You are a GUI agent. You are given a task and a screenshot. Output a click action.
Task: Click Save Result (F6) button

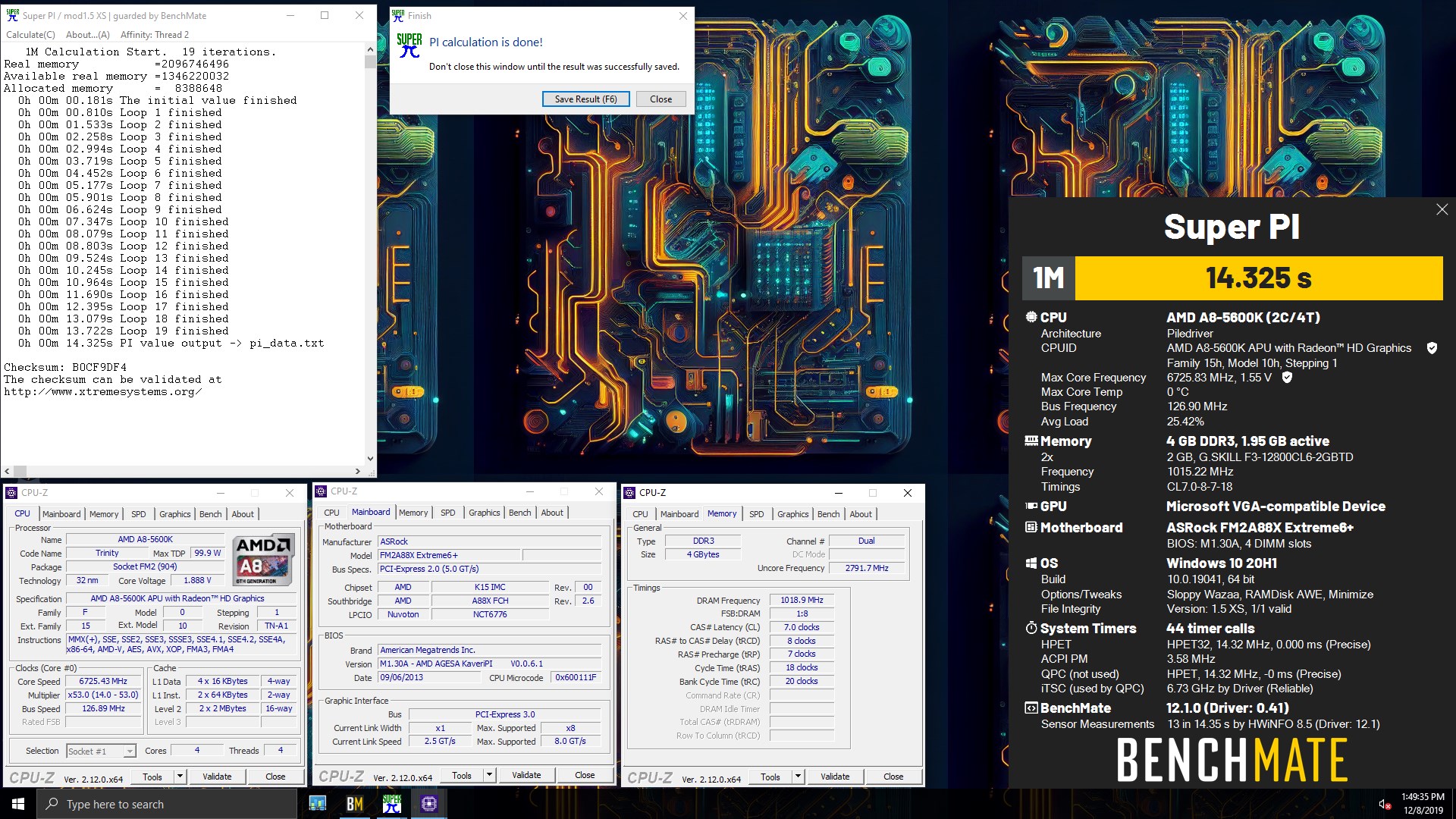point(585,99)
